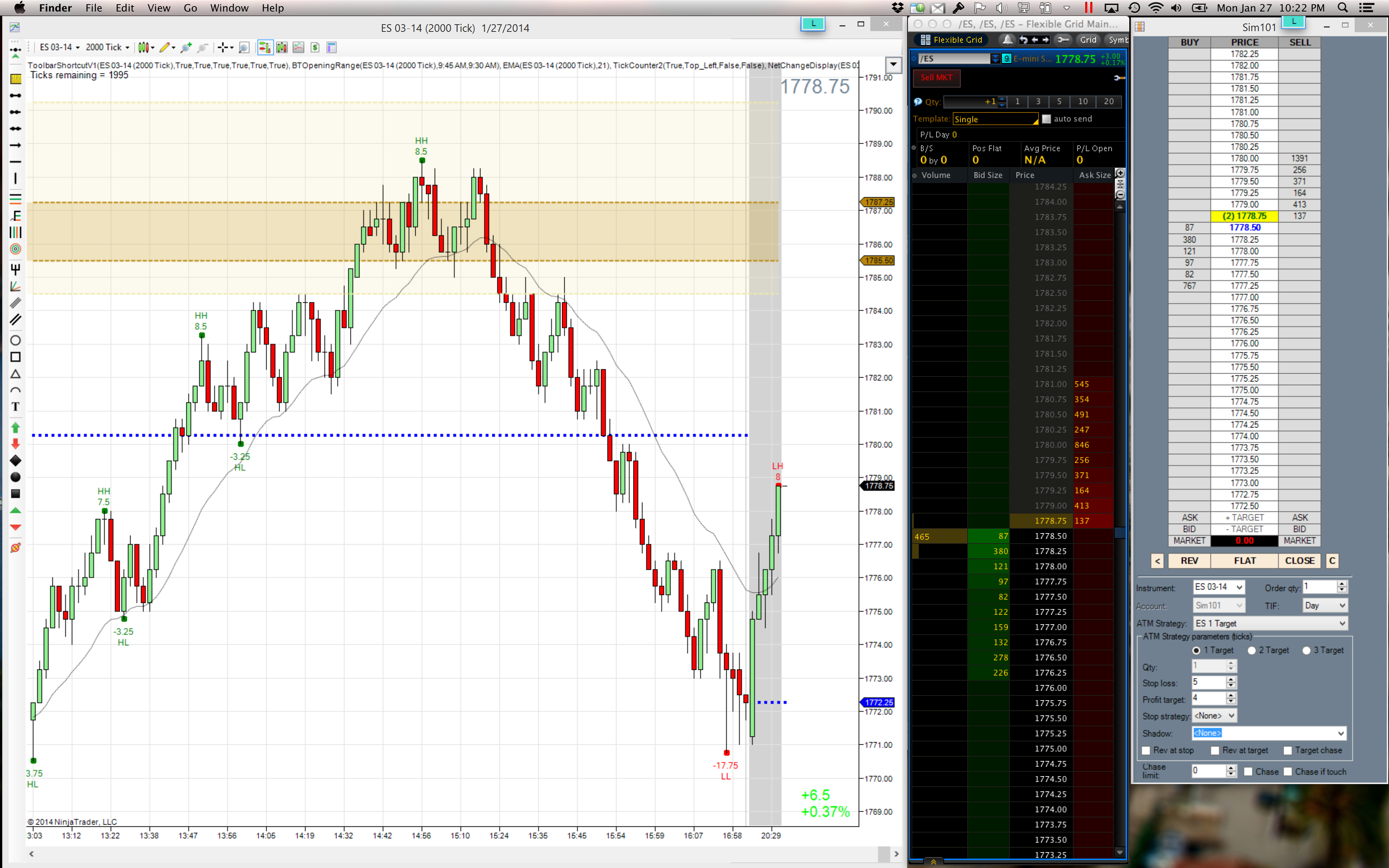Enable the Target chase checkbox
The width and height of the screenshot is (1389, 868).
1288,751
